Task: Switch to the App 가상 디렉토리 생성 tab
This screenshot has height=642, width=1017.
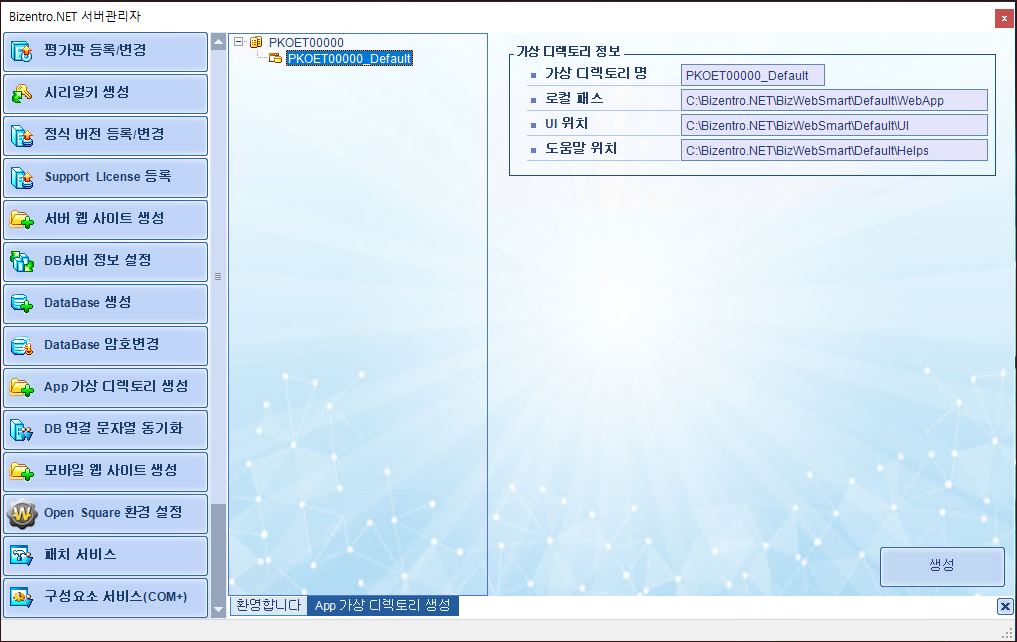Action: pos(382,606)
